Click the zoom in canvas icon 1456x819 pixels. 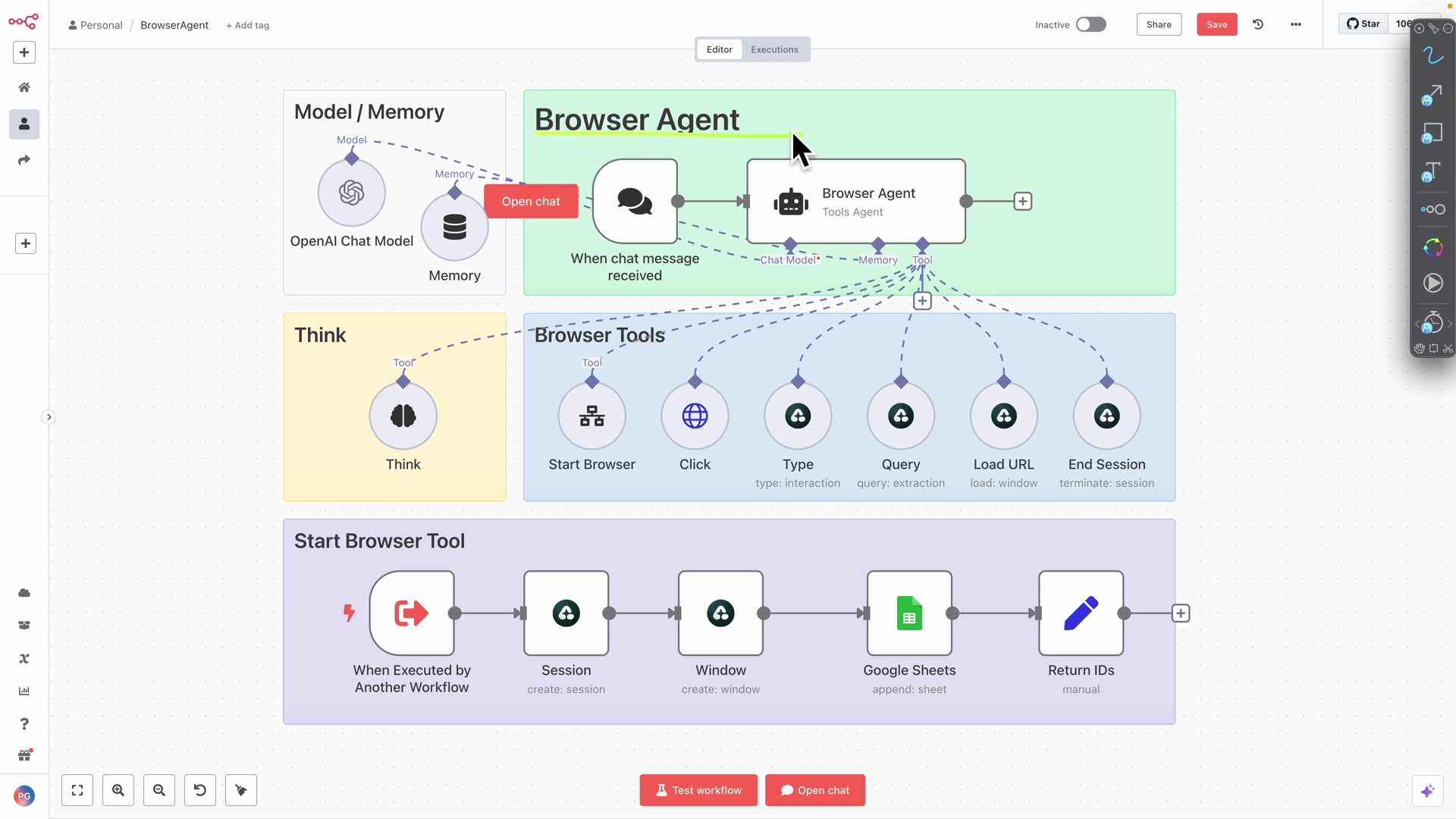pos(118,790)
